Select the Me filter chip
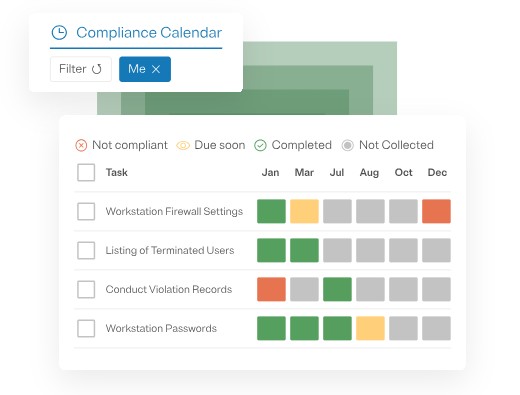This screenshot has height=395, width=520. [x=145, y=69]
